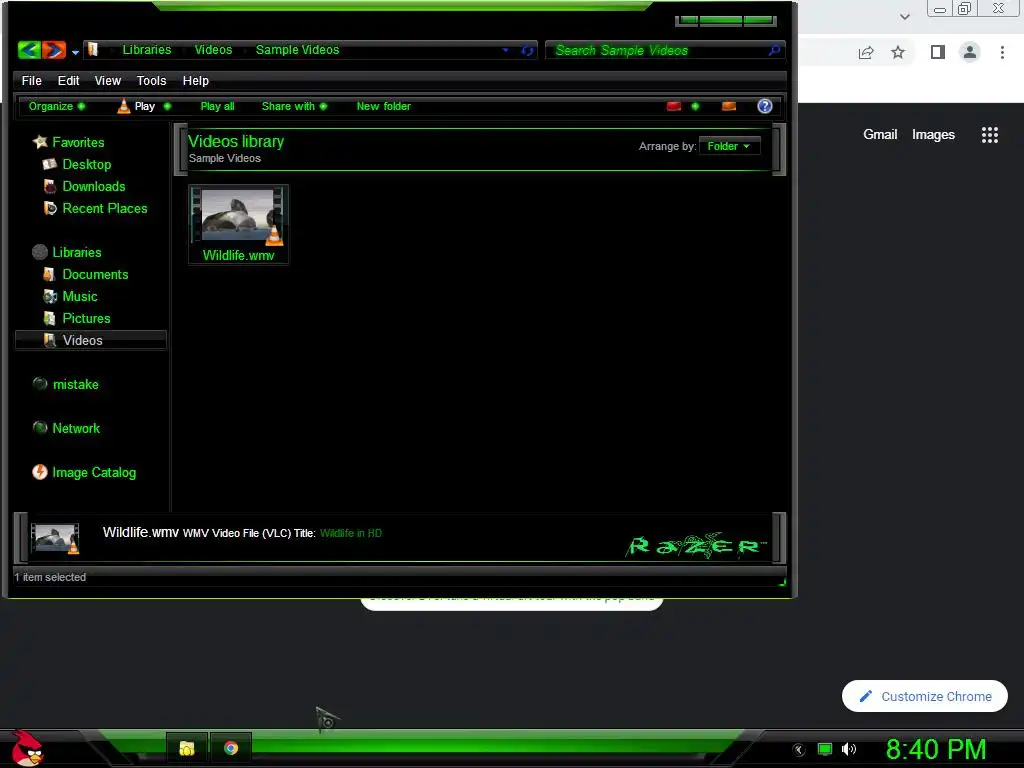Image resolution: width=1024 pixels, height=768 pixels.
Task: Select Favorites in the navigation pane
Action: point(78,142)
